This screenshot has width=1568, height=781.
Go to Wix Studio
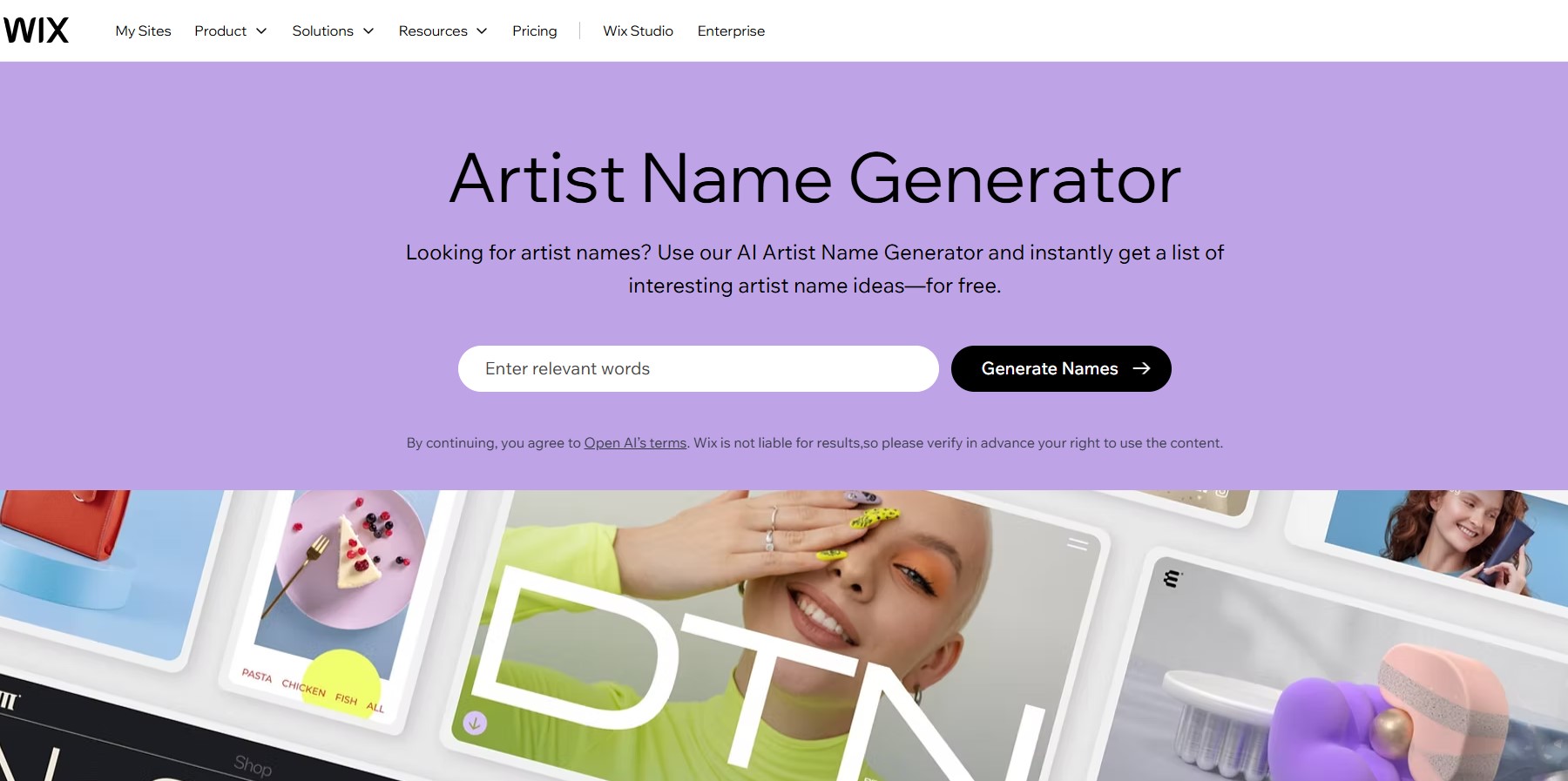pos(638,30)
